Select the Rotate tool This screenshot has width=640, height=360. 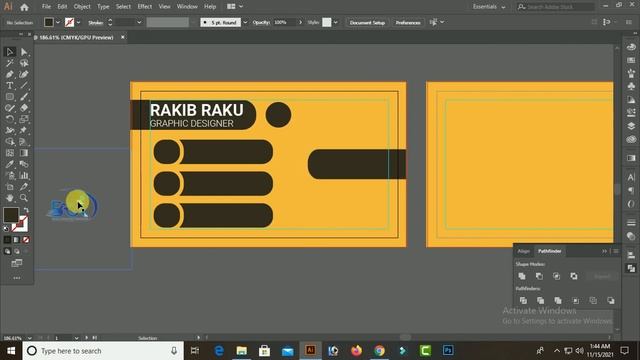[10, 119]
